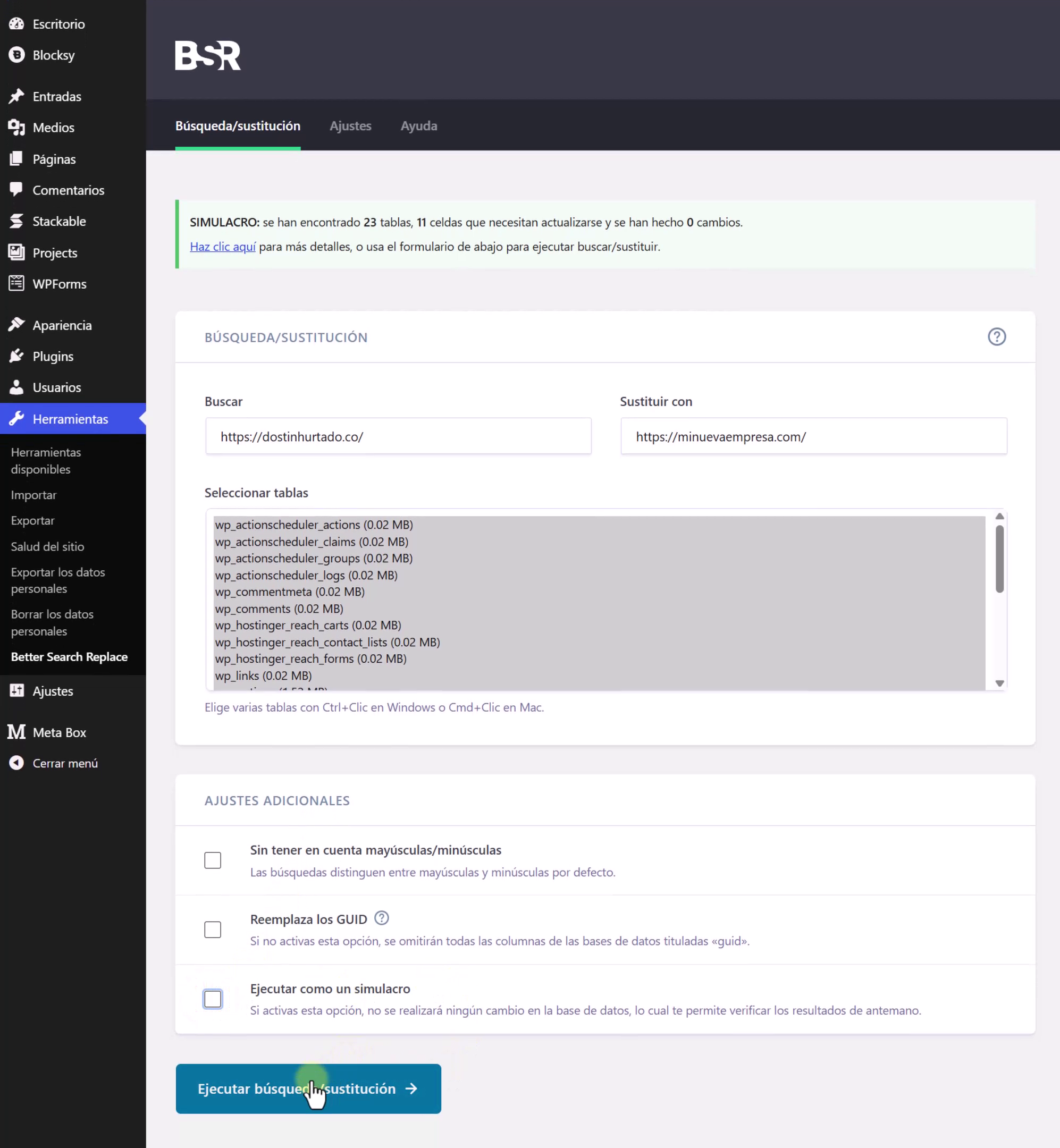Click the Apariencia paintbrush icon
This screenshot has width=1060, height=1148.
pyautogui.click(x=16, y=325)
